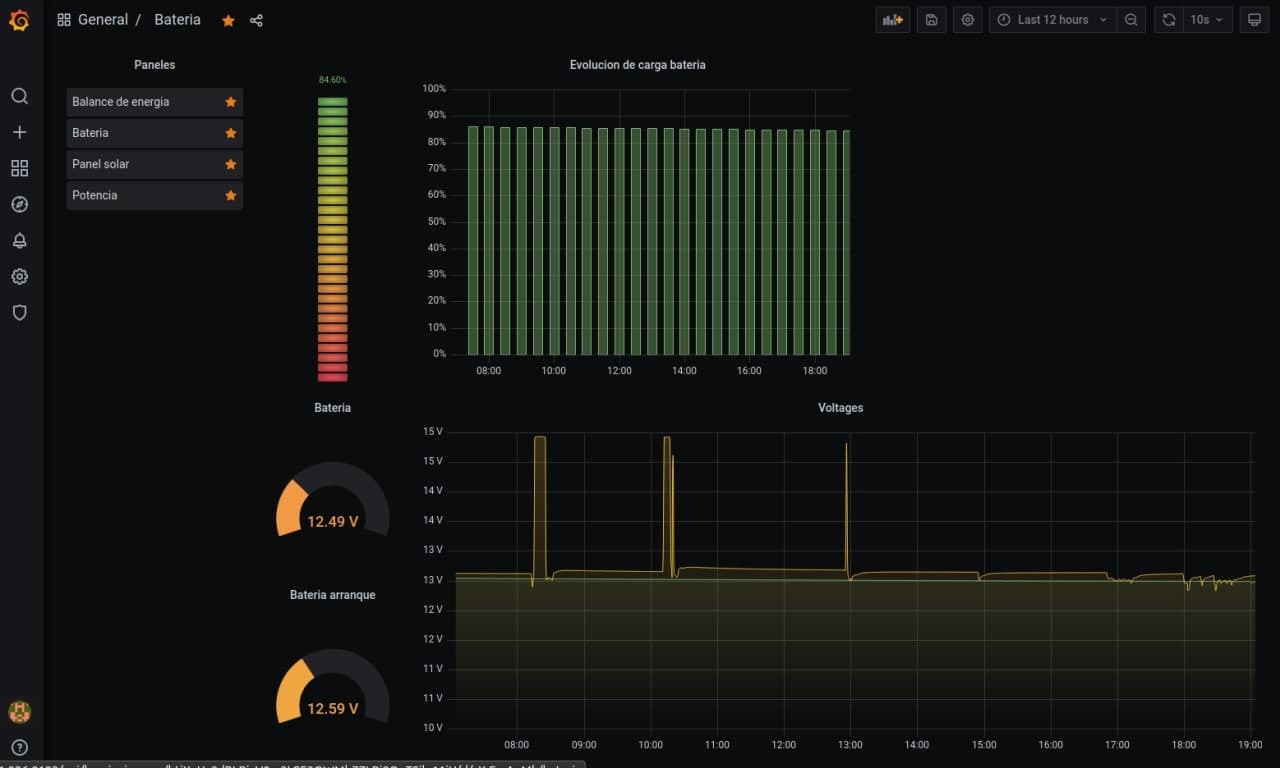The height and width of the screenshot is (768, 1280).
Task: Click the Create plus icon in sidebar
Action: (19, 132)
